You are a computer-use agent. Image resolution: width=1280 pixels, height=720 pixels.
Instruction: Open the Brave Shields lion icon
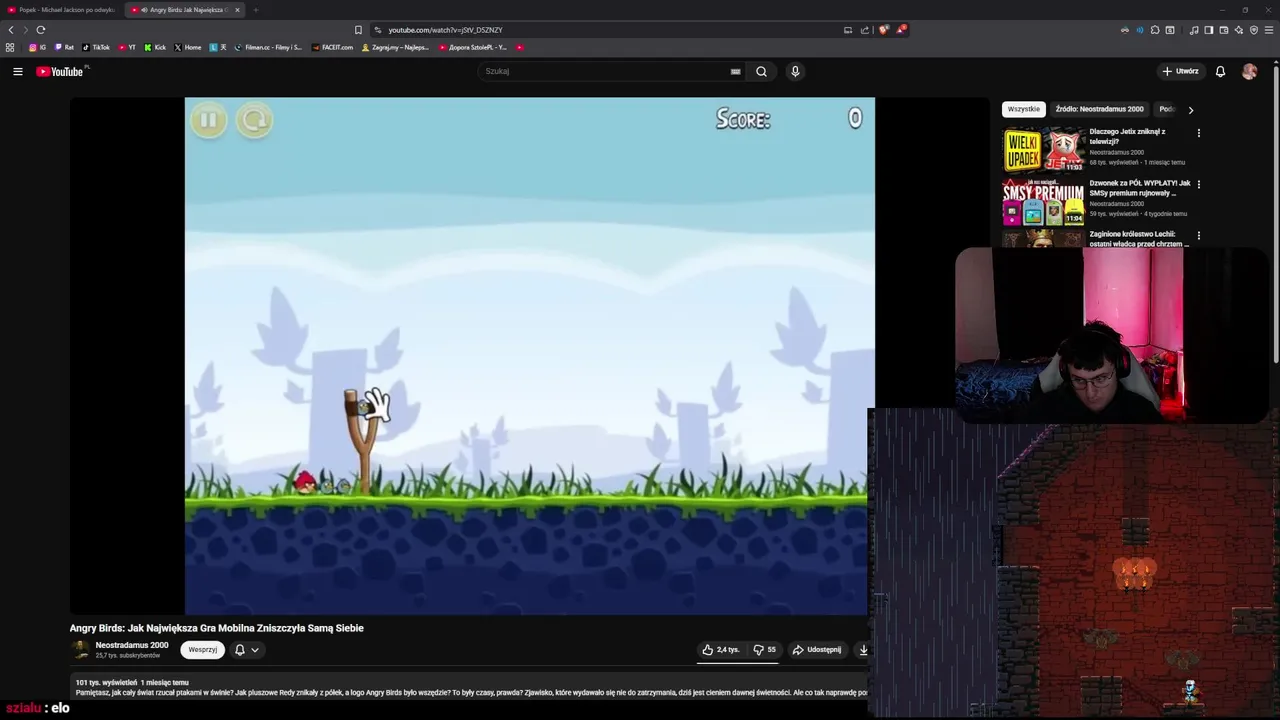coord(883,30)
